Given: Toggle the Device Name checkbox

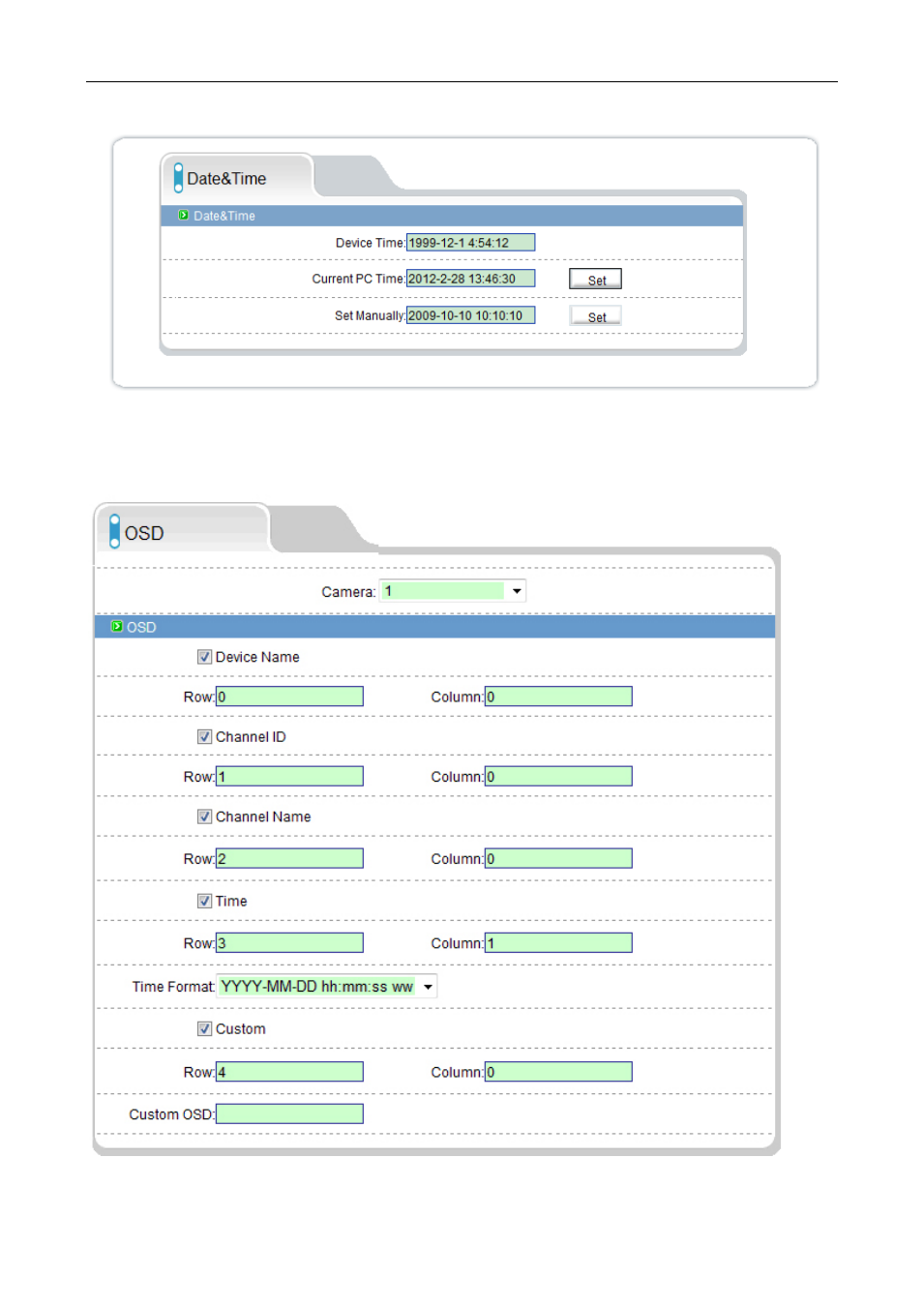Looking at the screenshot, I should [204, 657].
